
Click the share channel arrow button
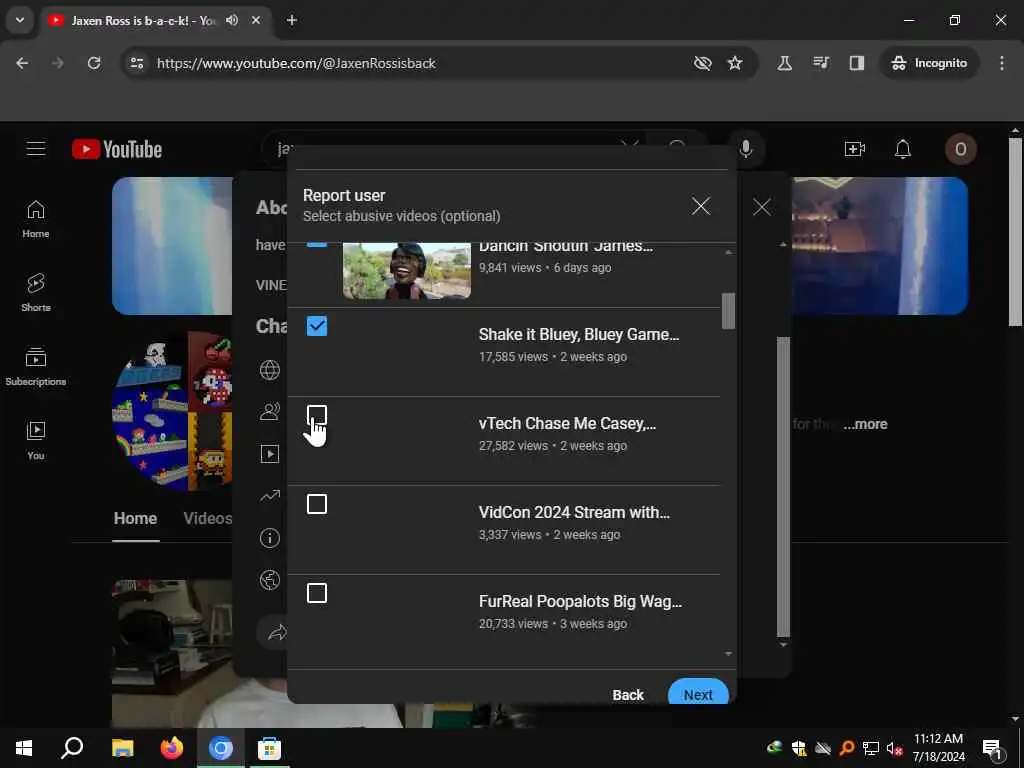(x=277, y=632)
